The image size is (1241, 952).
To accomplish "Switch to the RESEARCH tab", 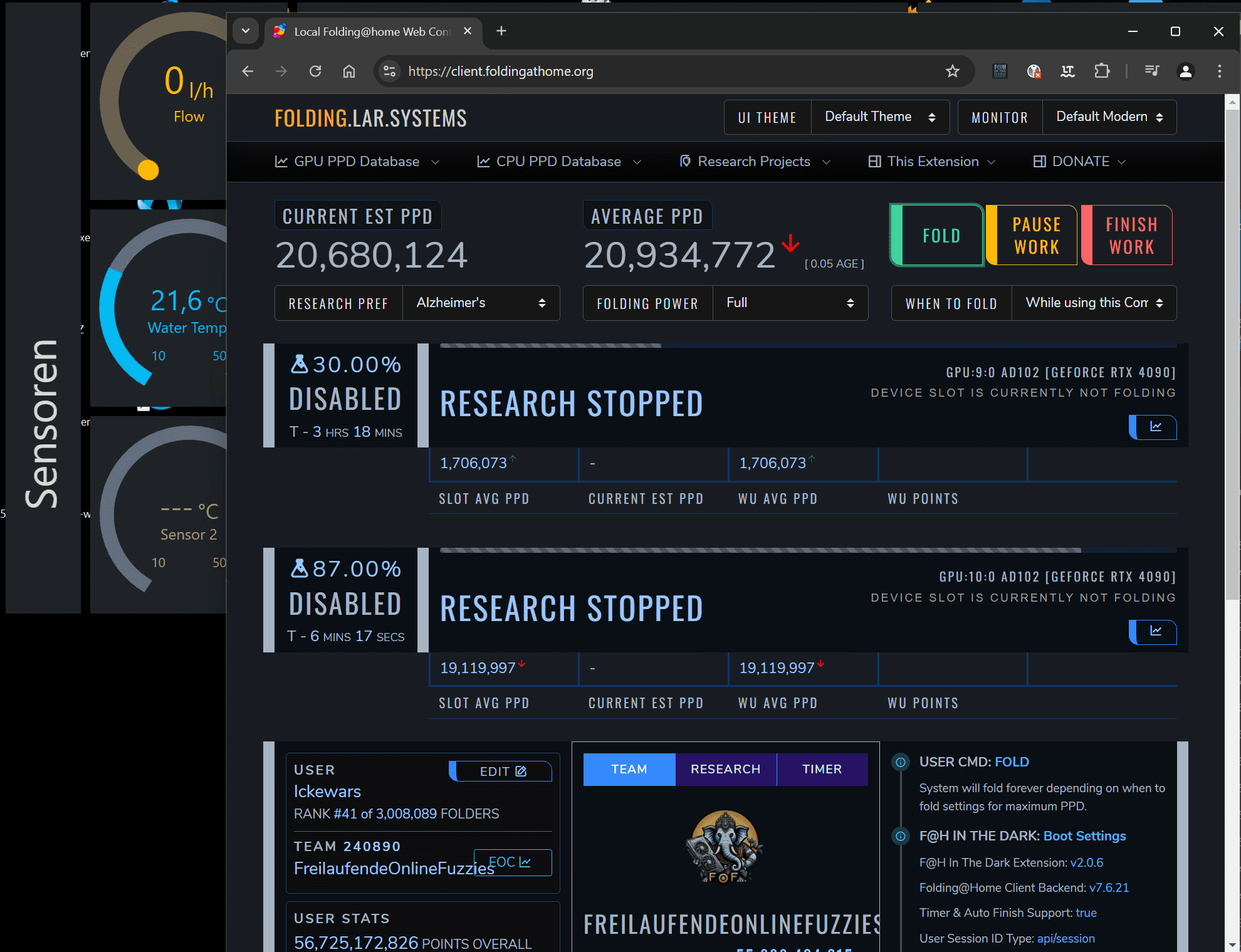I will coord(725,769).
